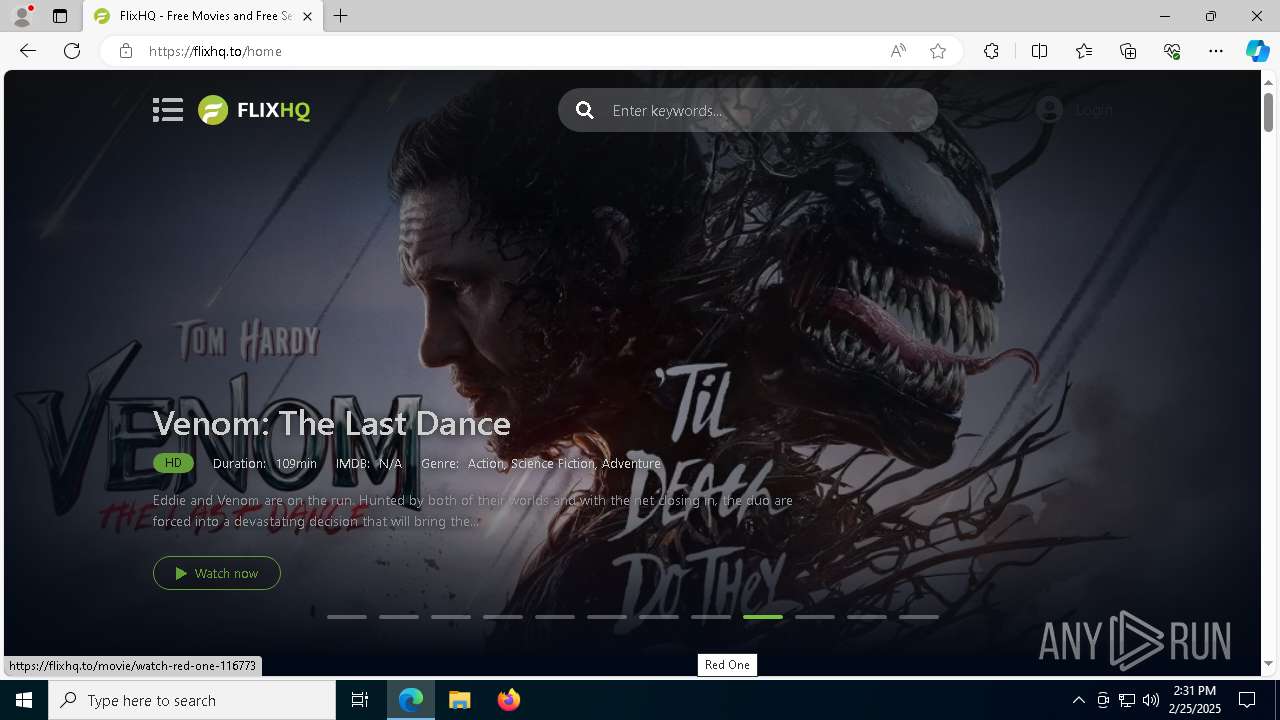Select the second carousel slide indicator
The height and width of the screenshot is (720, 1280).
[399, 617]
